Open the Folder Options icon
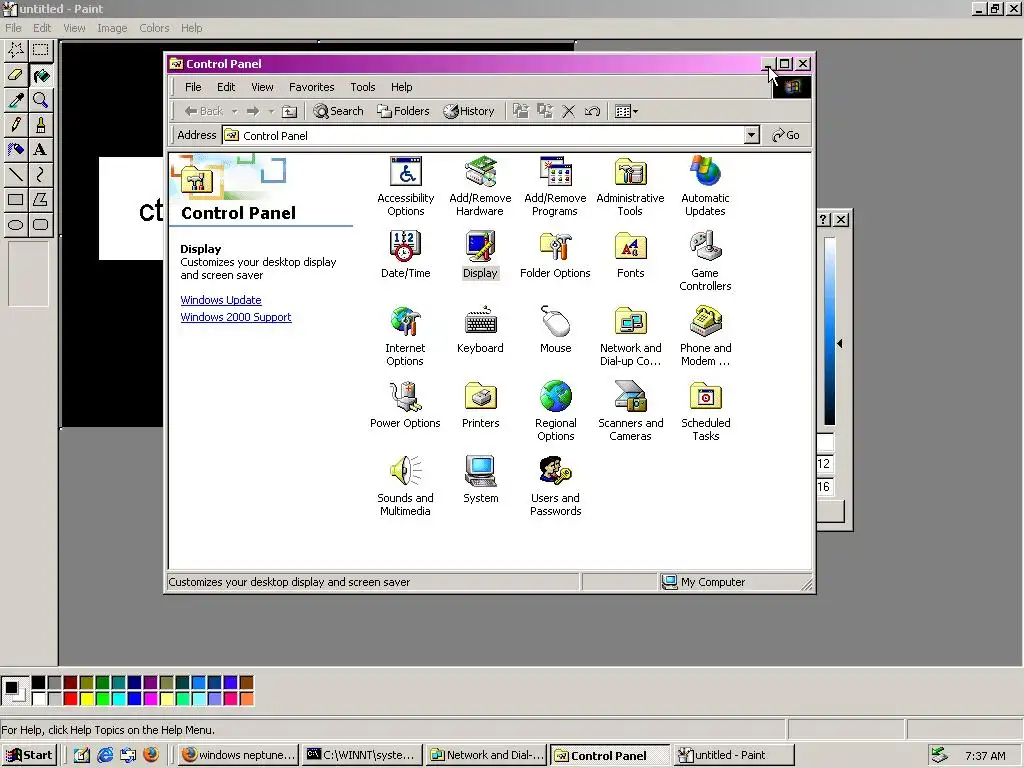 tap(555, 255)
